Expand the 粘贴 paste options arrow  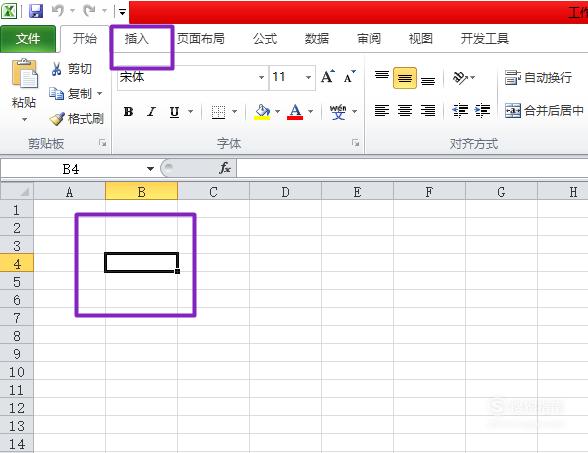coord(24,120)
